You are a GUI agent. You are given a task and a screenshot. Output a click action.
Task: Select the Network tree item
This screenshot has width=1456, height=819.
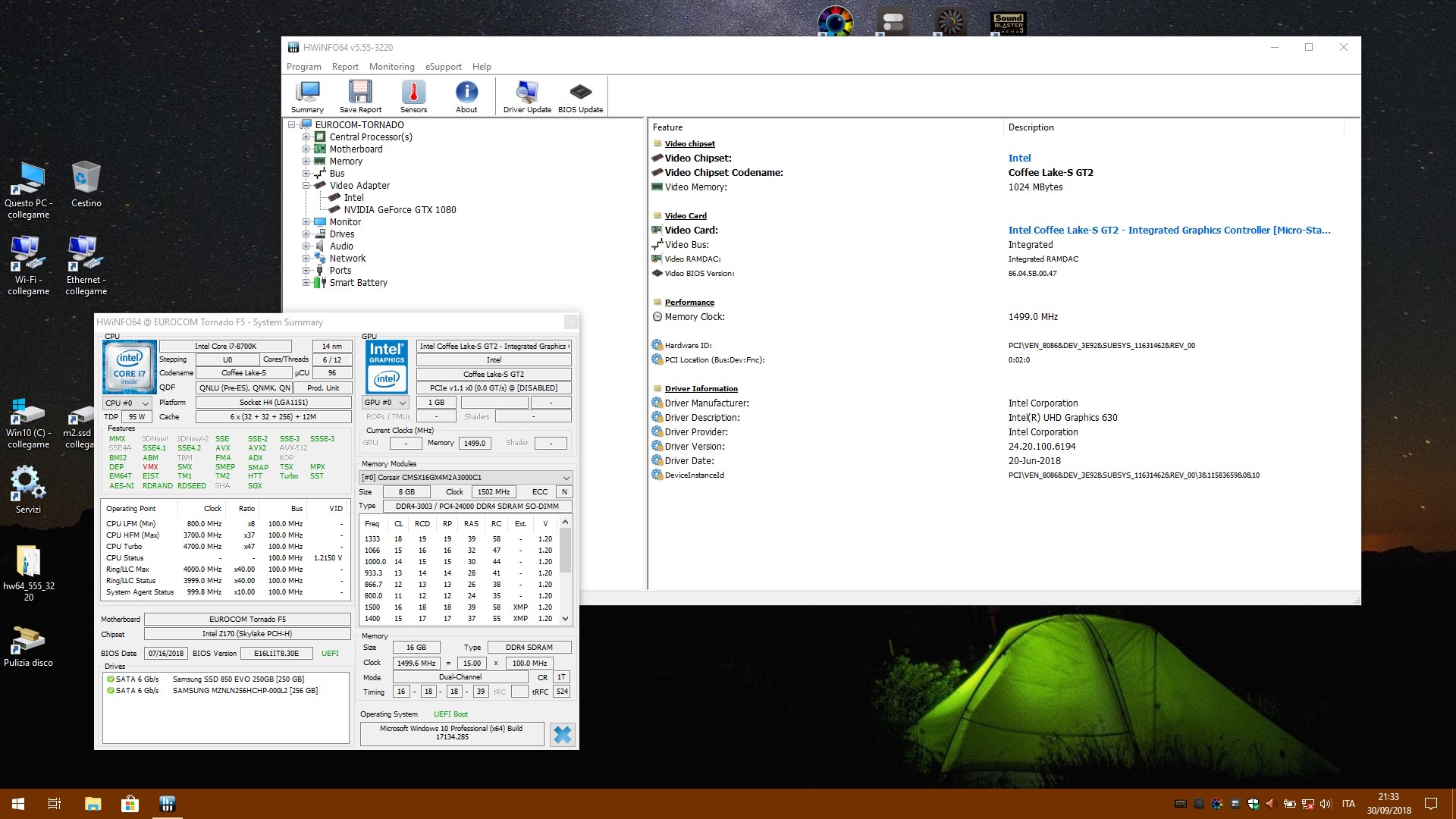pos(347,259)
